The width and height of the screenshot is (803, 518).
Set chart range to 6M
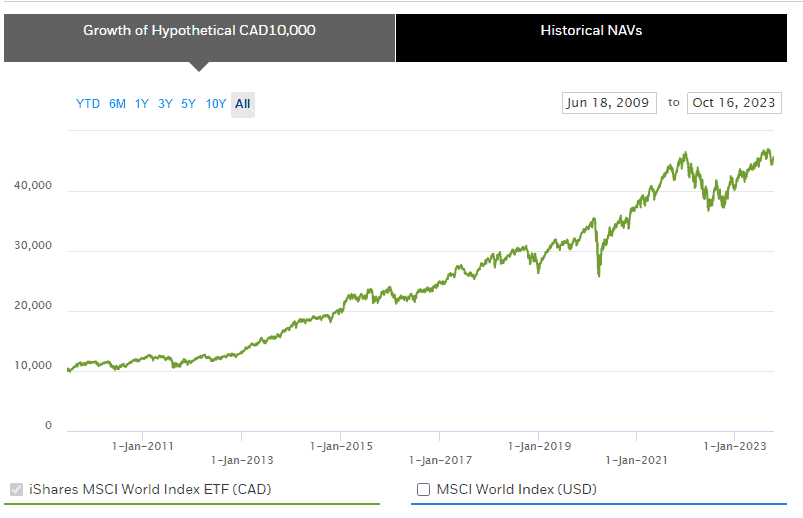(117, 104)
